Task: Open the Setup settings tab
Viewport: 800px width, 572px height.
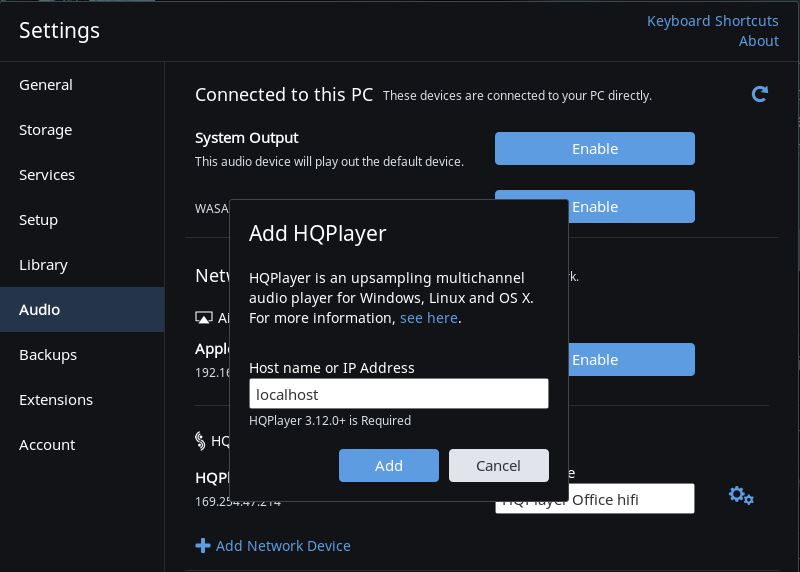Action: [x=82, y=219]
